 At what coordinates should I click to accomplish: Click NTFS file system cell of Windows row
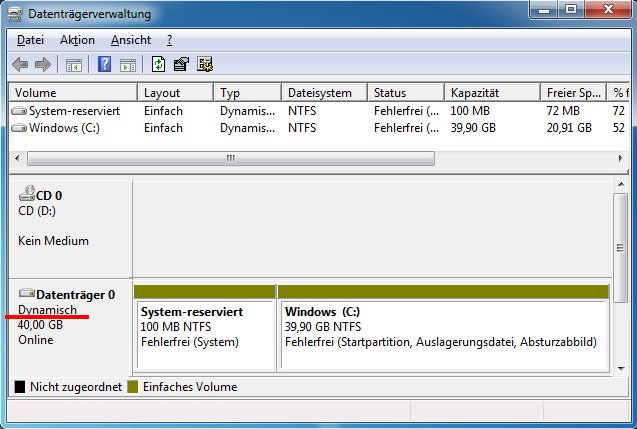click(302, 128)
